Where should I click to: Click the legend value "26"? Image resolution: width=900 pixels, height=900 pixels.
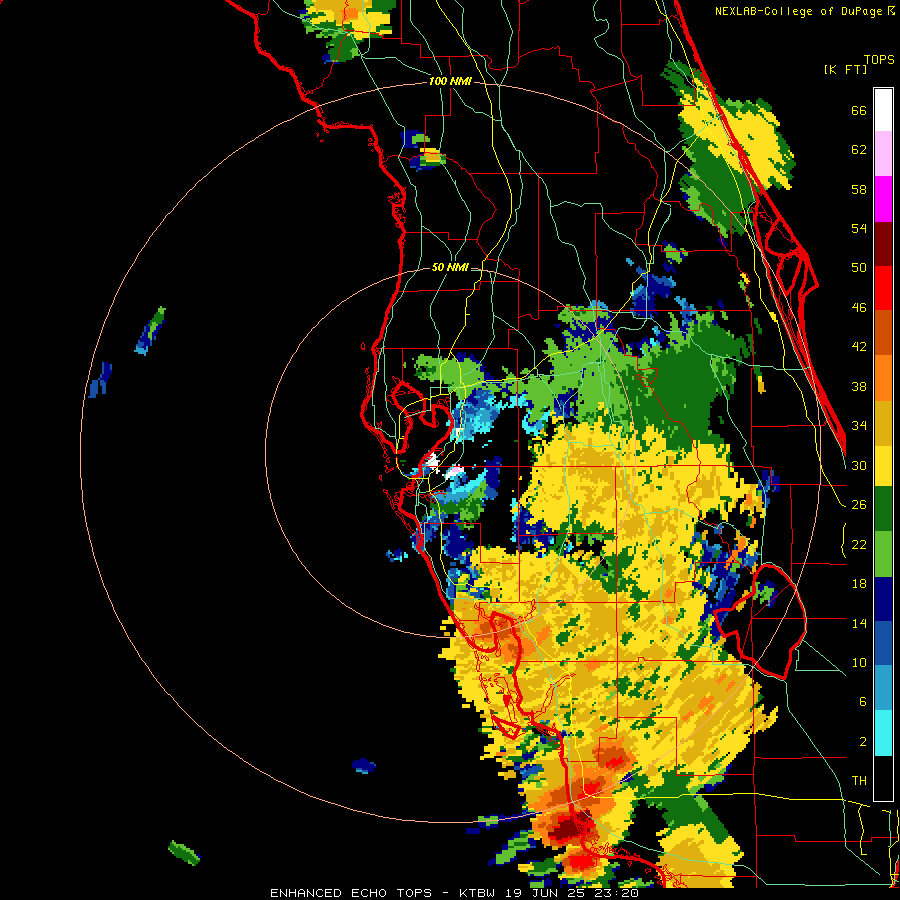point(859,505)
